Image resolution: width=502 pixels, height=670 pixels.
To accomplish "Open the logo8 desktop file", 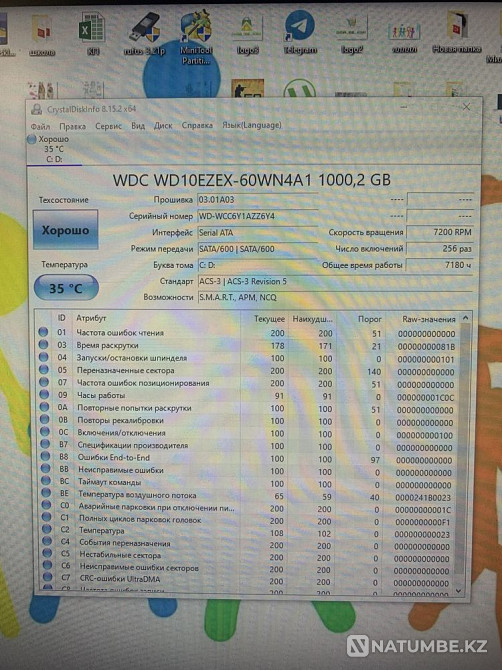I will coord(248,32).
